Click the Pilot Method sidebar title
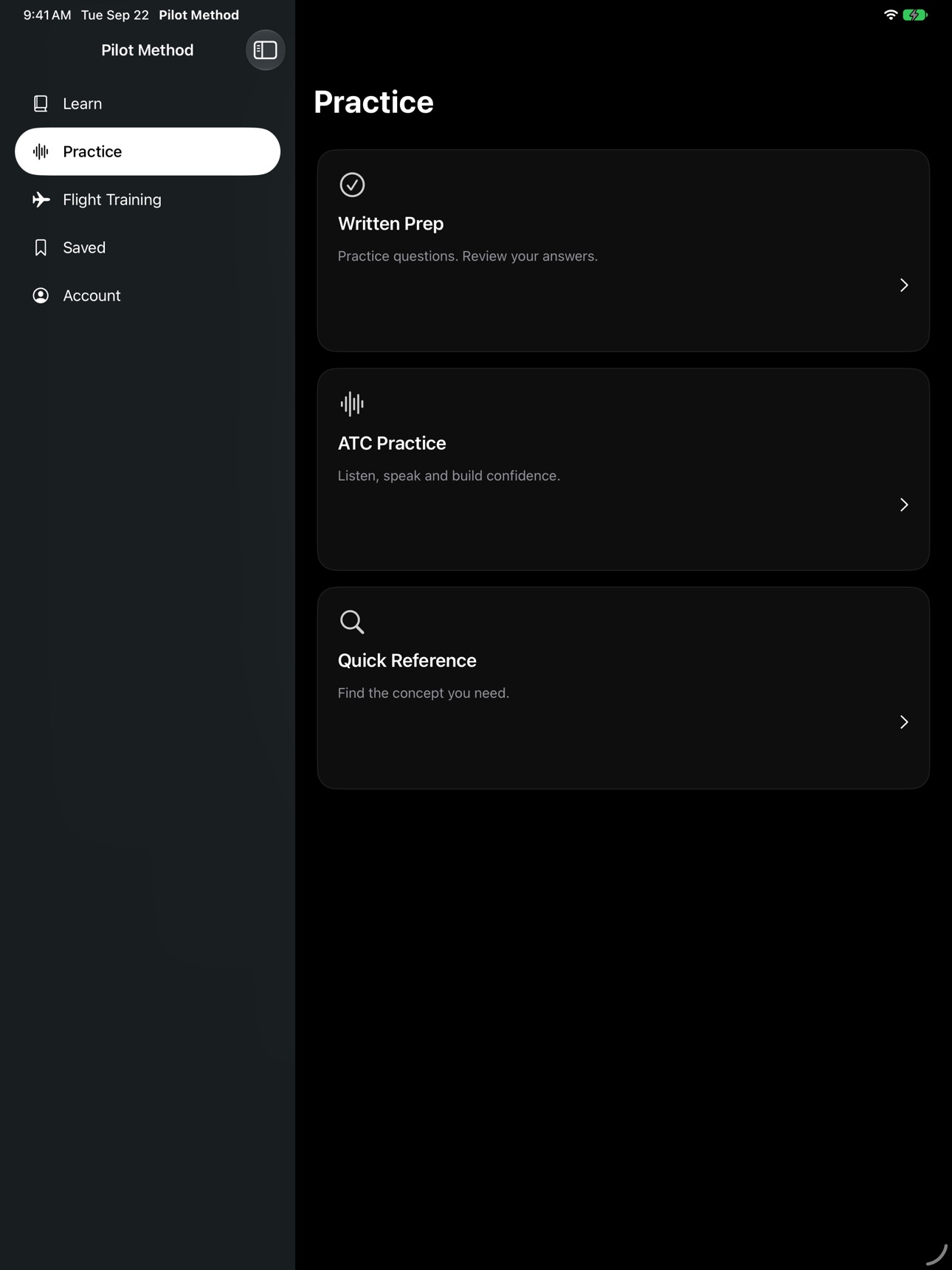952x1270 pixels. (x=148, y=50)
